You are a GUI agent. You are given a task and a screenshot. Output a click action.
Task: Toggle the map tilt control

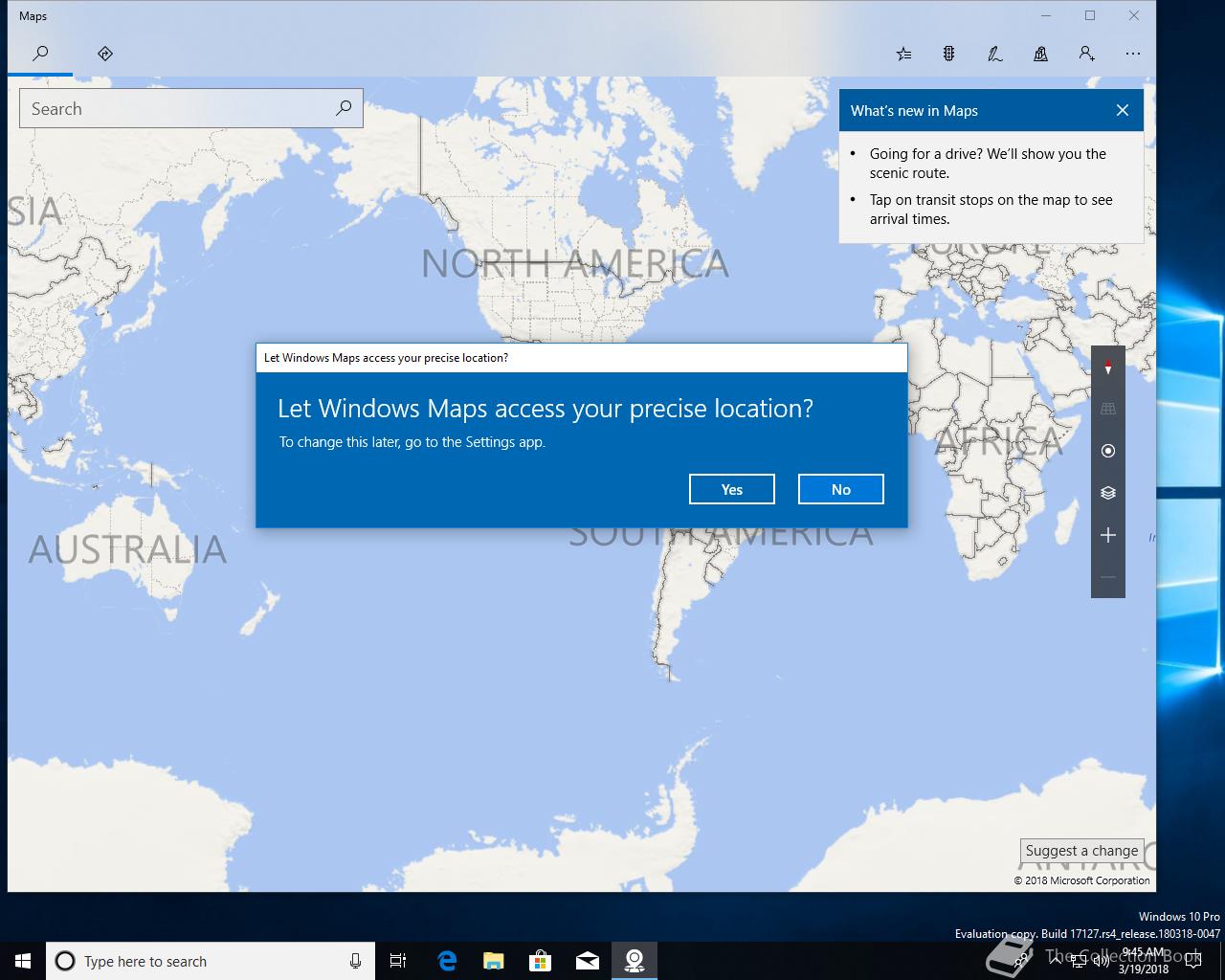(1108, 409)
